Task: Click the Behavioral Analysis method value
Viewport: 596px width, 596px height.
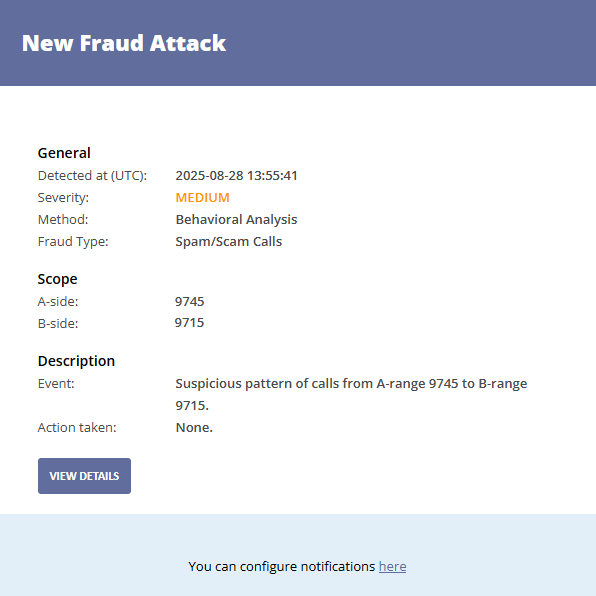Action: pos(236,220)
